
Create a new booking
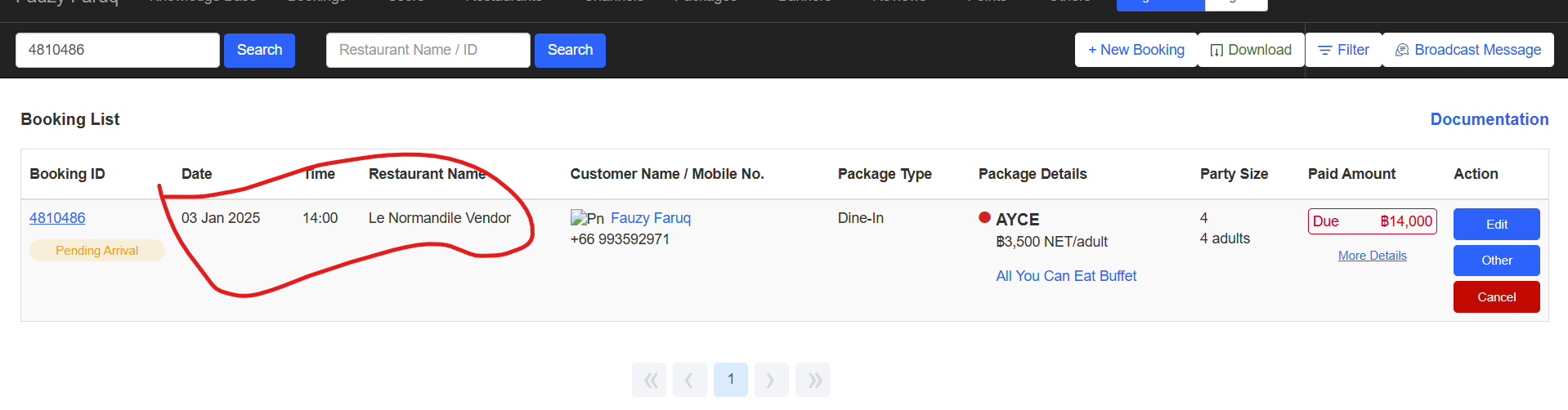tap(1136, 50)
